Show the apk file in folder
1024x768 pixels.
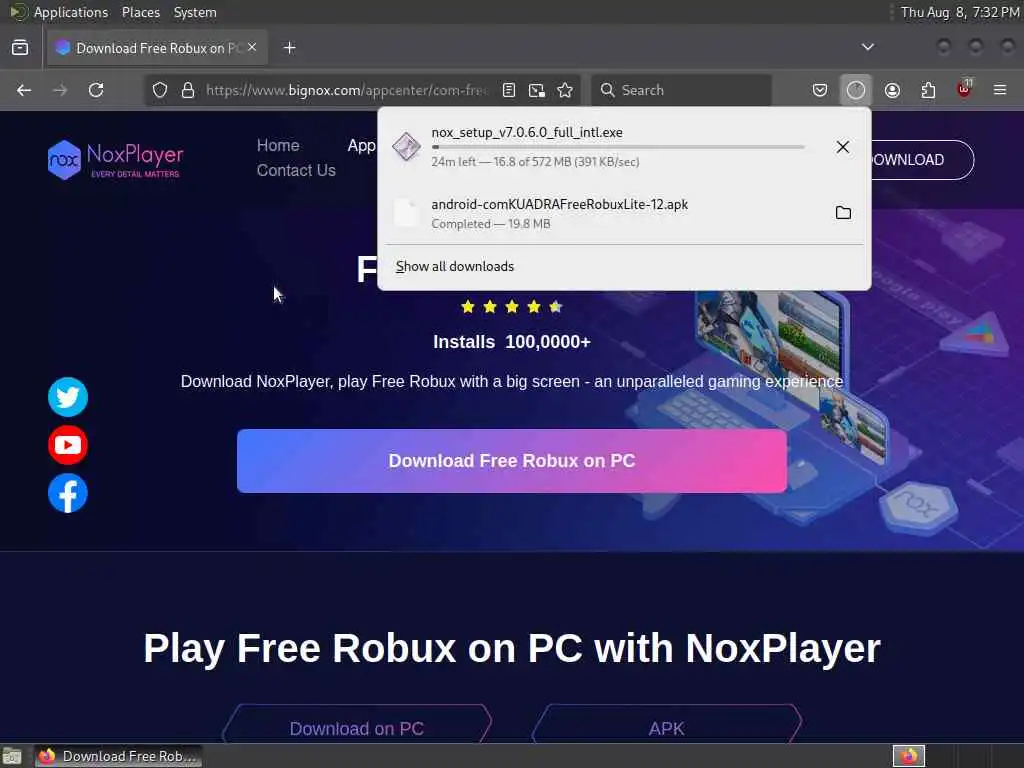[843, 213]
